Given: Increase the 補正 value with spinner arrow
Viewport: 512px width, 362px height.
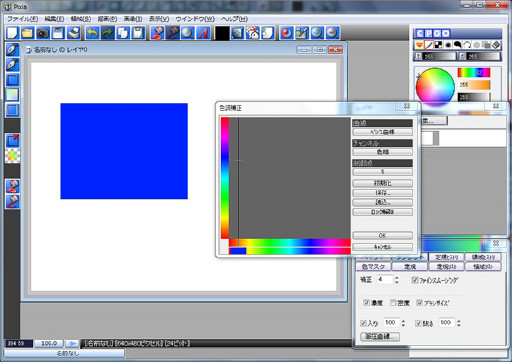Looking at the screenshot, I should tap(397, 278).
